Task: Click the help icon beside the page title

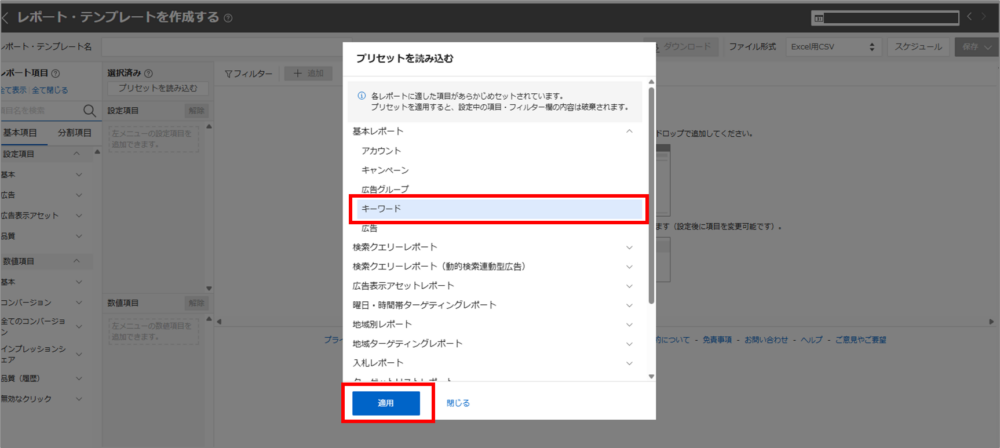Action: pos(229,18)
